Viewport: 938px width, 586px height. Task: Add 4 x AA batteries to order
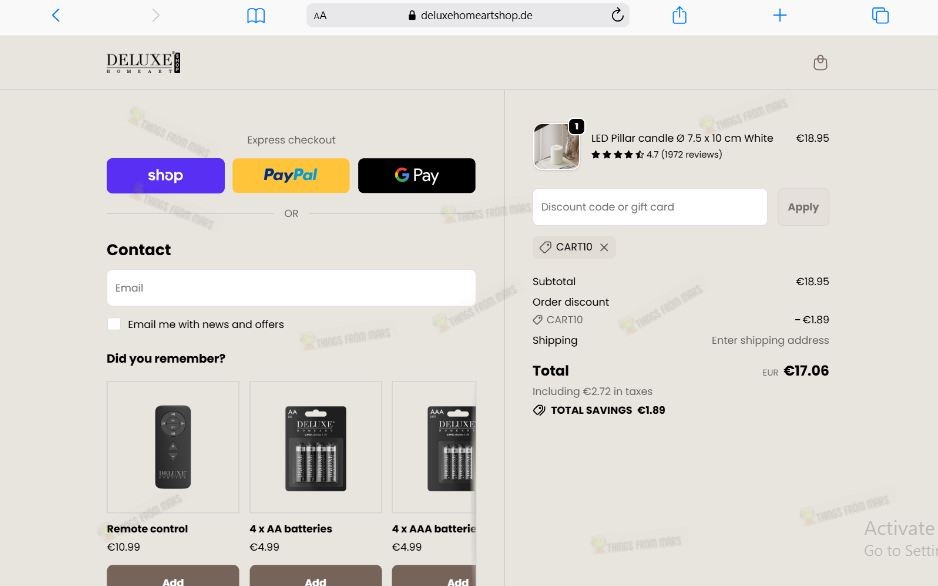click(315, 578)
